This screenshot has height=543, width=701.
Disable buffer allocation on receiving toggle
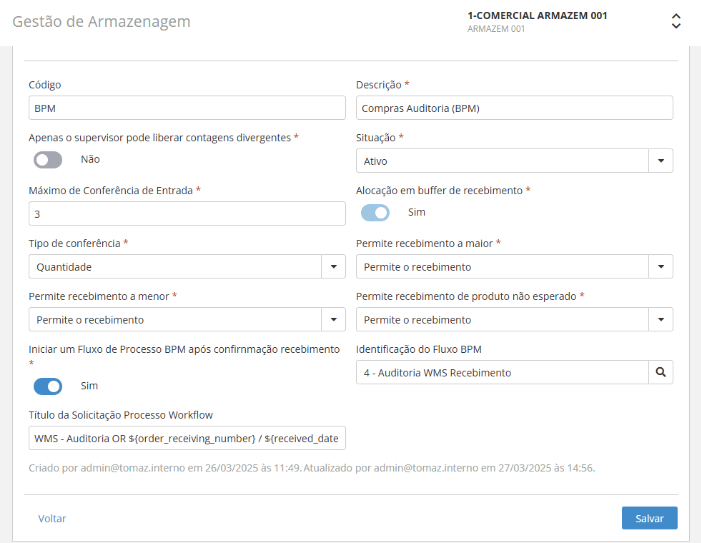[375, 212]
